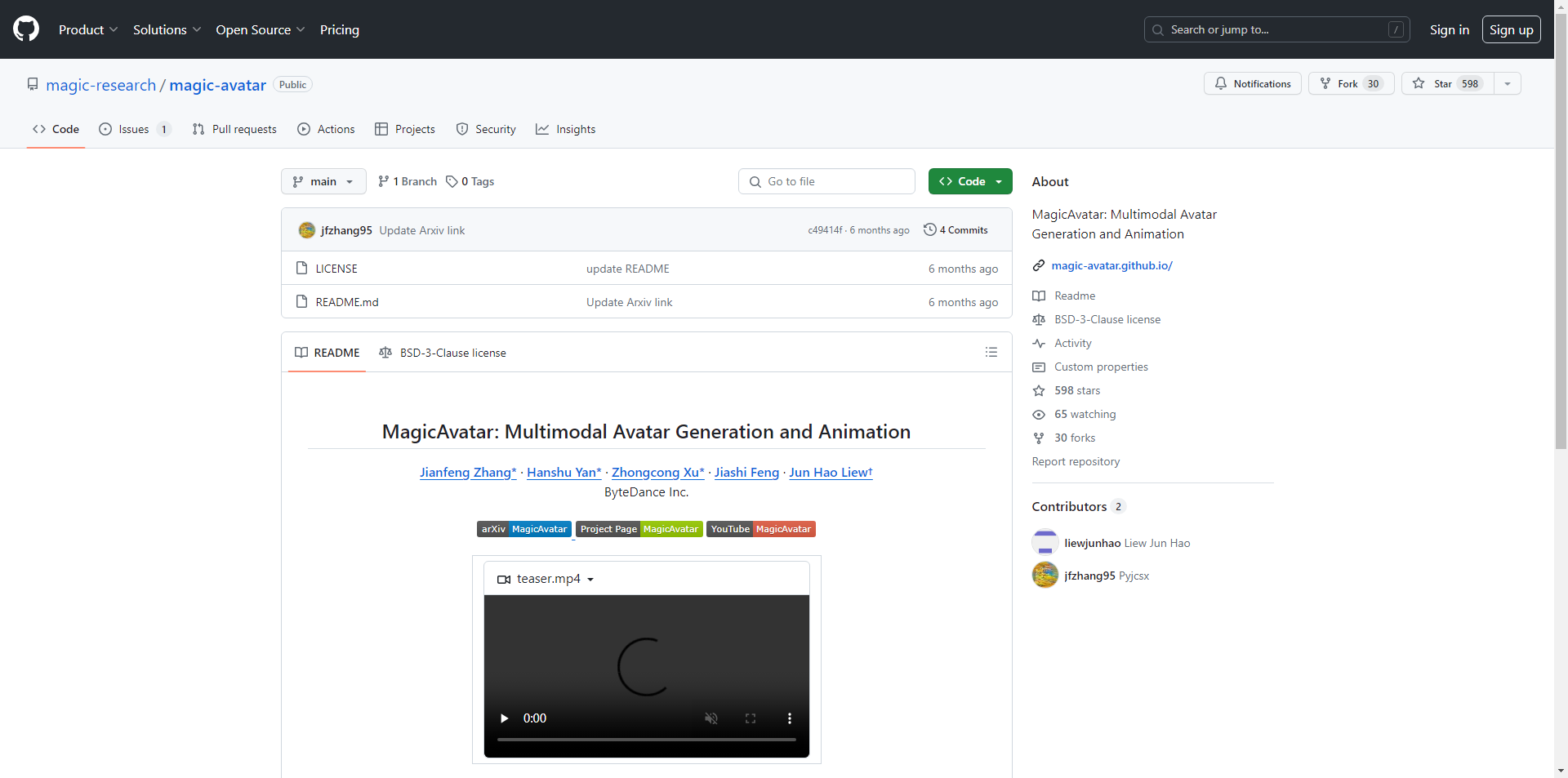
Task: Click the Sign in link
Action: coord(1449,29)
